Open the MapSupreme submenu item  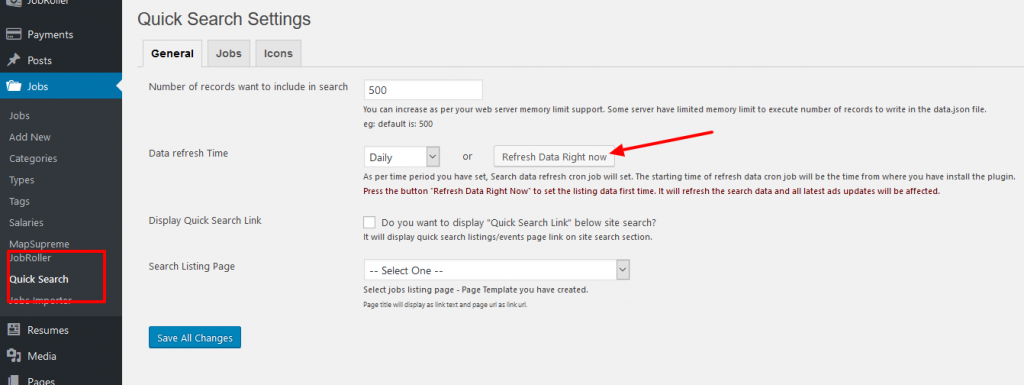tap(39, 244)
